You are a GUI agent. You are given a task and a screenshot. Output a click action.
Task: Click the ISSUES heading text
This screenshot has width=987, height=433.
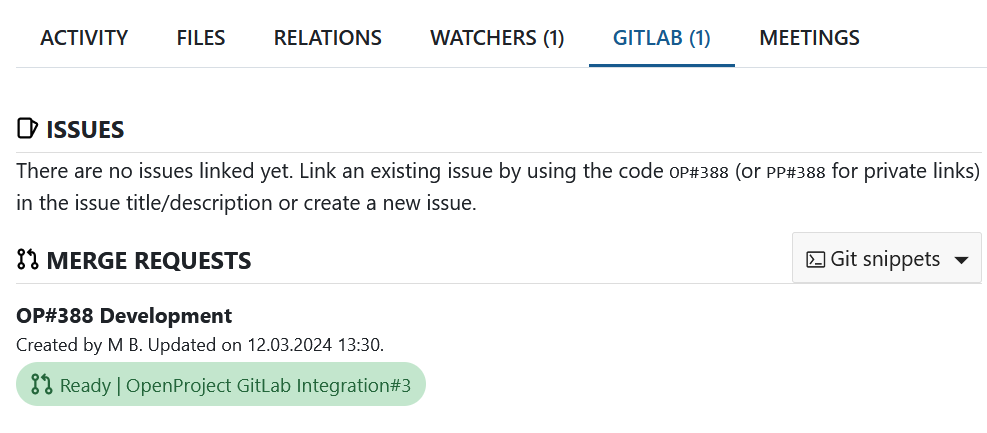point(85,129)
